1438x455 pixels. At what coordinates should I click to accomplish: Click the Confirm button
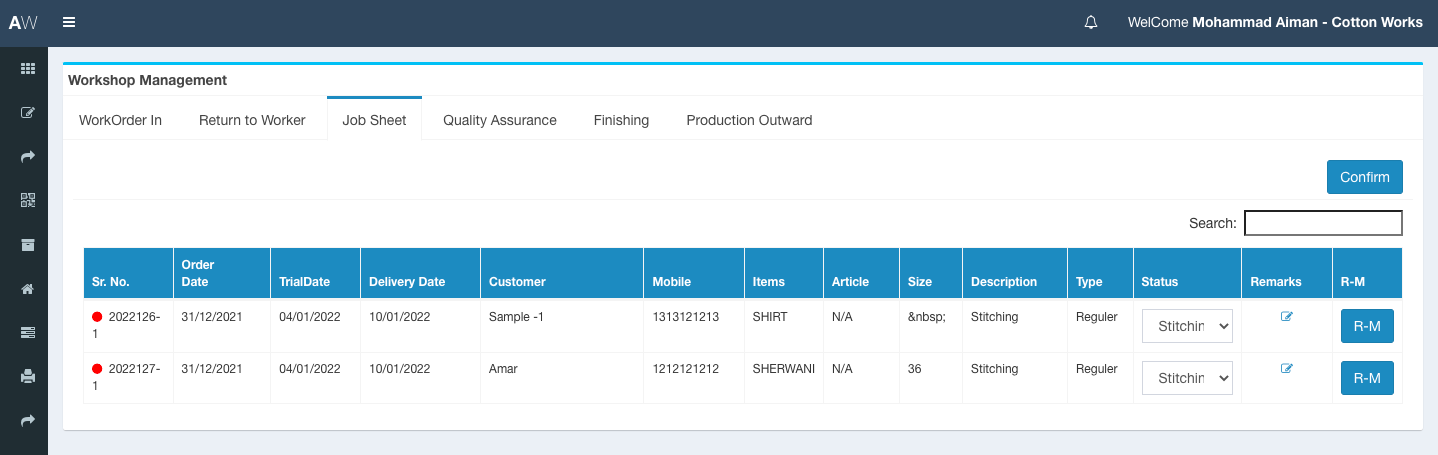click(x=1365, y=177)
